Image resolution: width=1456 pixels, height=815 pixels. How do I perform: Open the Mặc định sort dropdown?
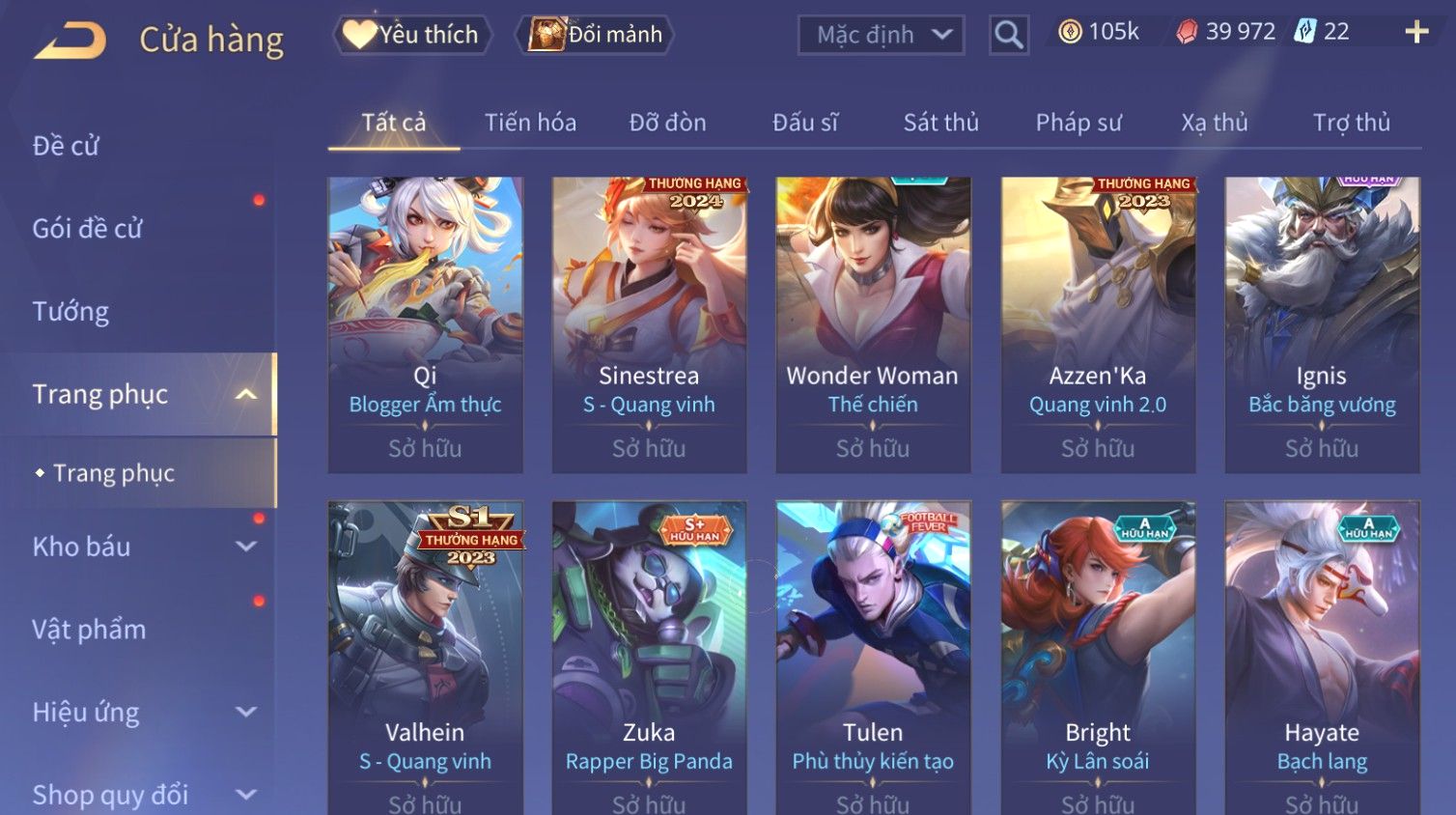[x=881, y=35]
